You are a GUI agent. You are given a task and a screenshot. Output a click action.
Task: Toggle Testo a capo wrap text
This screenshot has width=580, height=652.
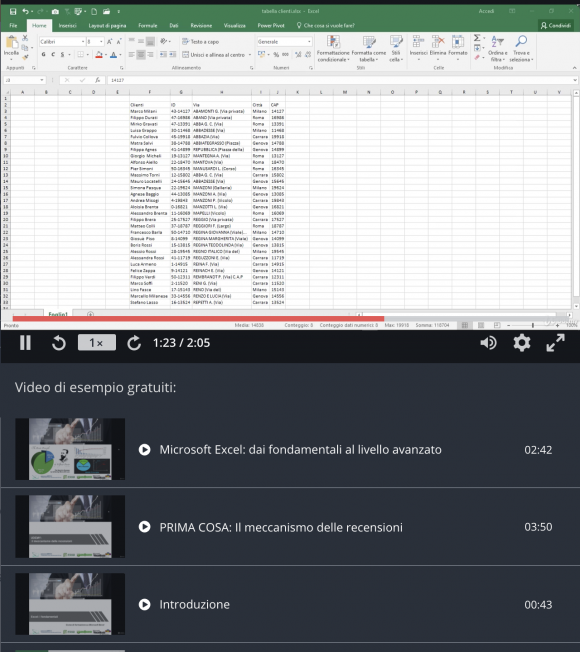(x=200, y=42)
